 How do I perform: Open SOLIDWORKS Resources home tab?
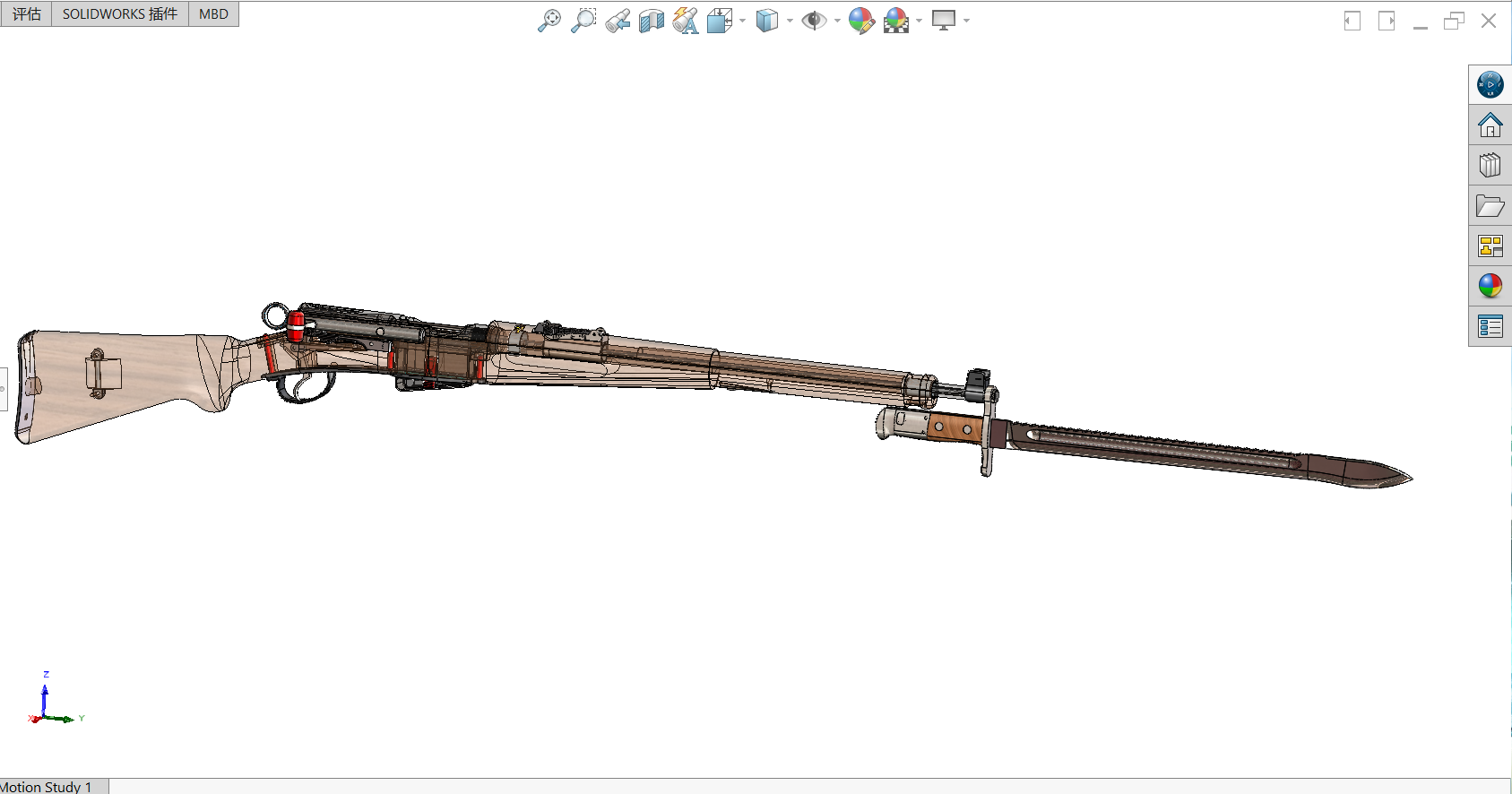(1490, 125)
